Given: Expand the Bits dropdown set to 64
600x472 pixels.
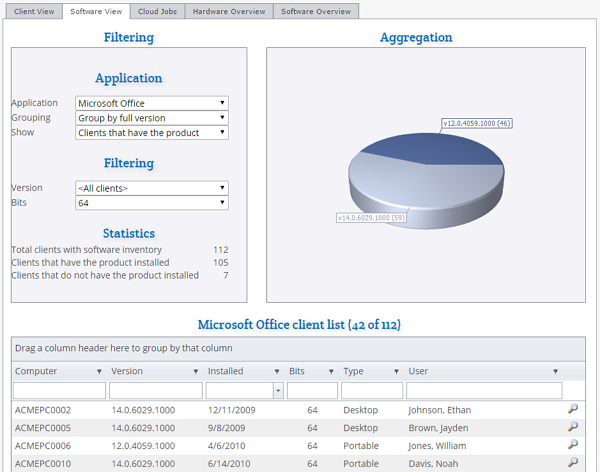Looking at the screenshot, I should (152, 203).
